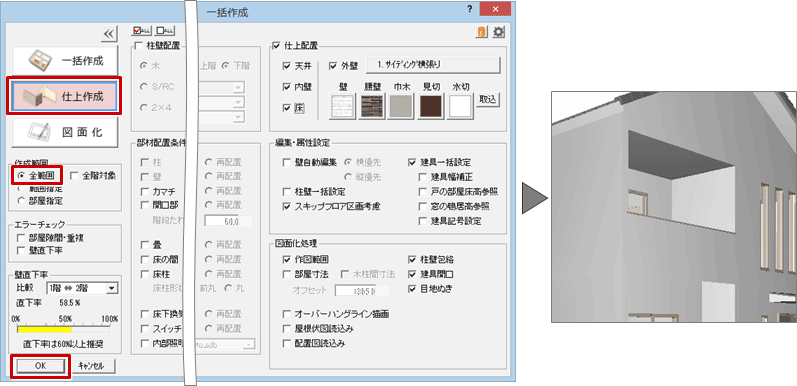Click the check-all ALL icon
The image size is (797, 386).
[x=139, y=30]
